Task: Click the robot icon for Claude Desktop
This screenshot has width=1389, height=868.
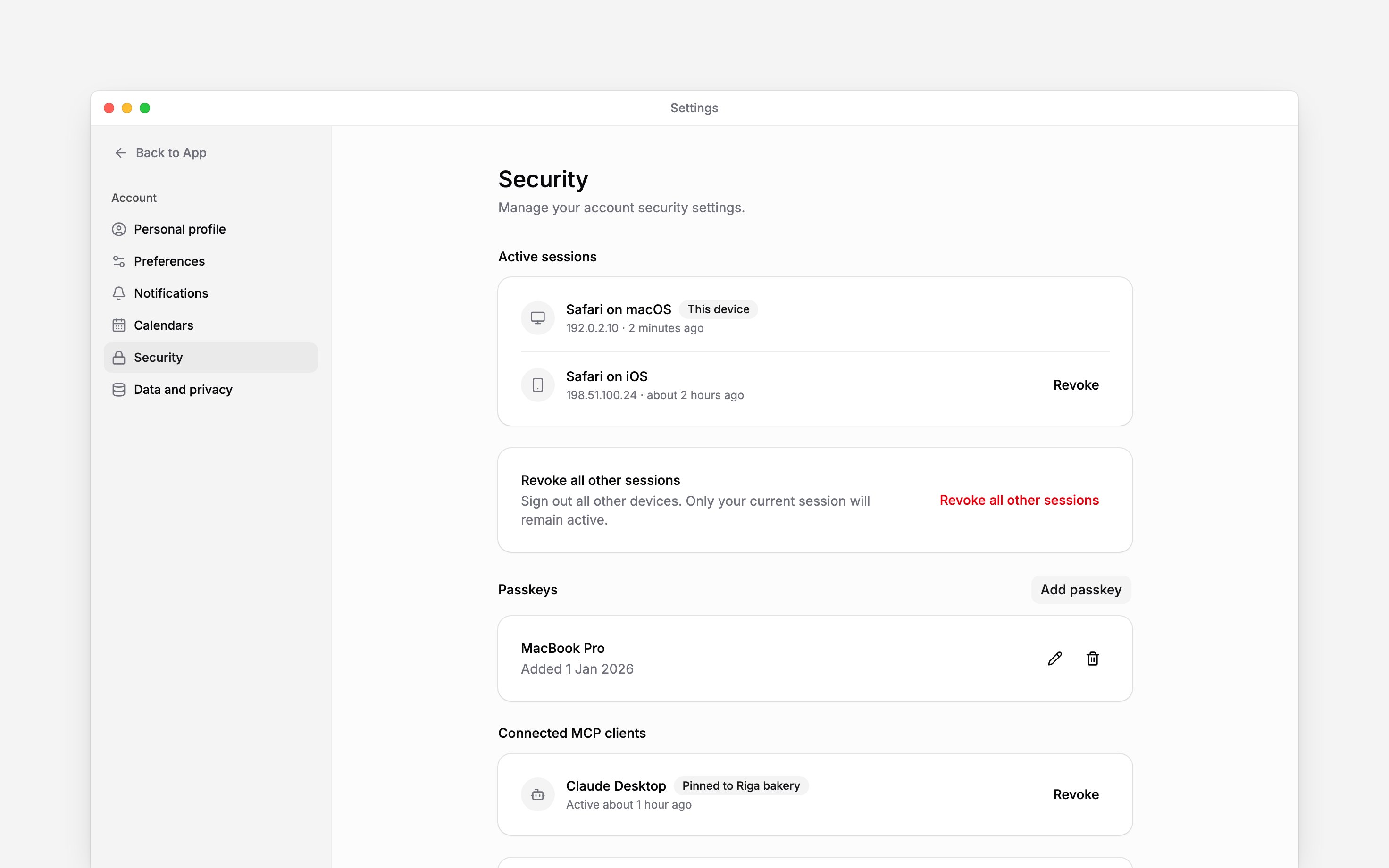Action: pos(538,794)
